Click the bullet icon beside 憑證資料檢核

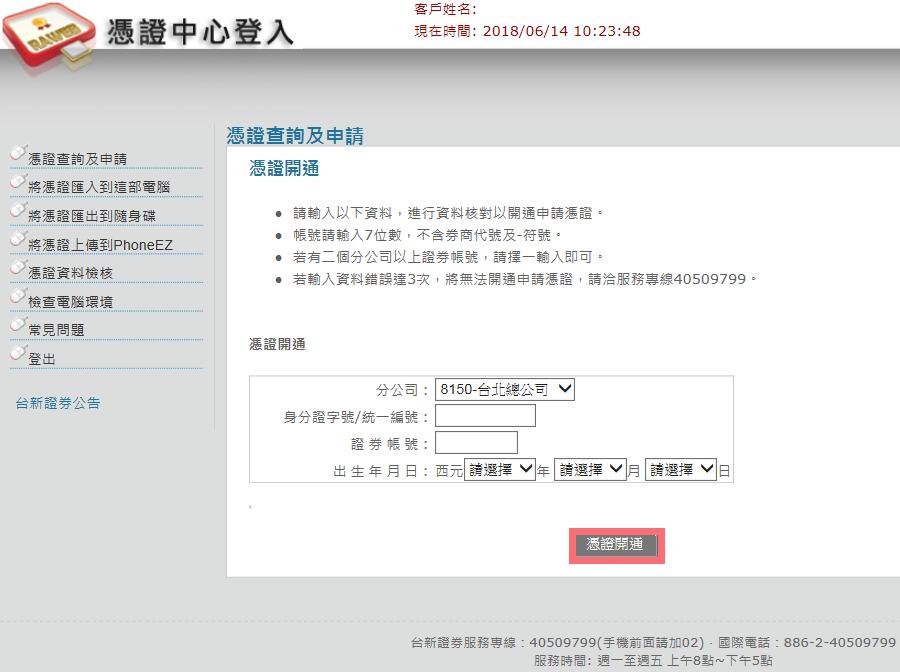[x=18, y=267]
